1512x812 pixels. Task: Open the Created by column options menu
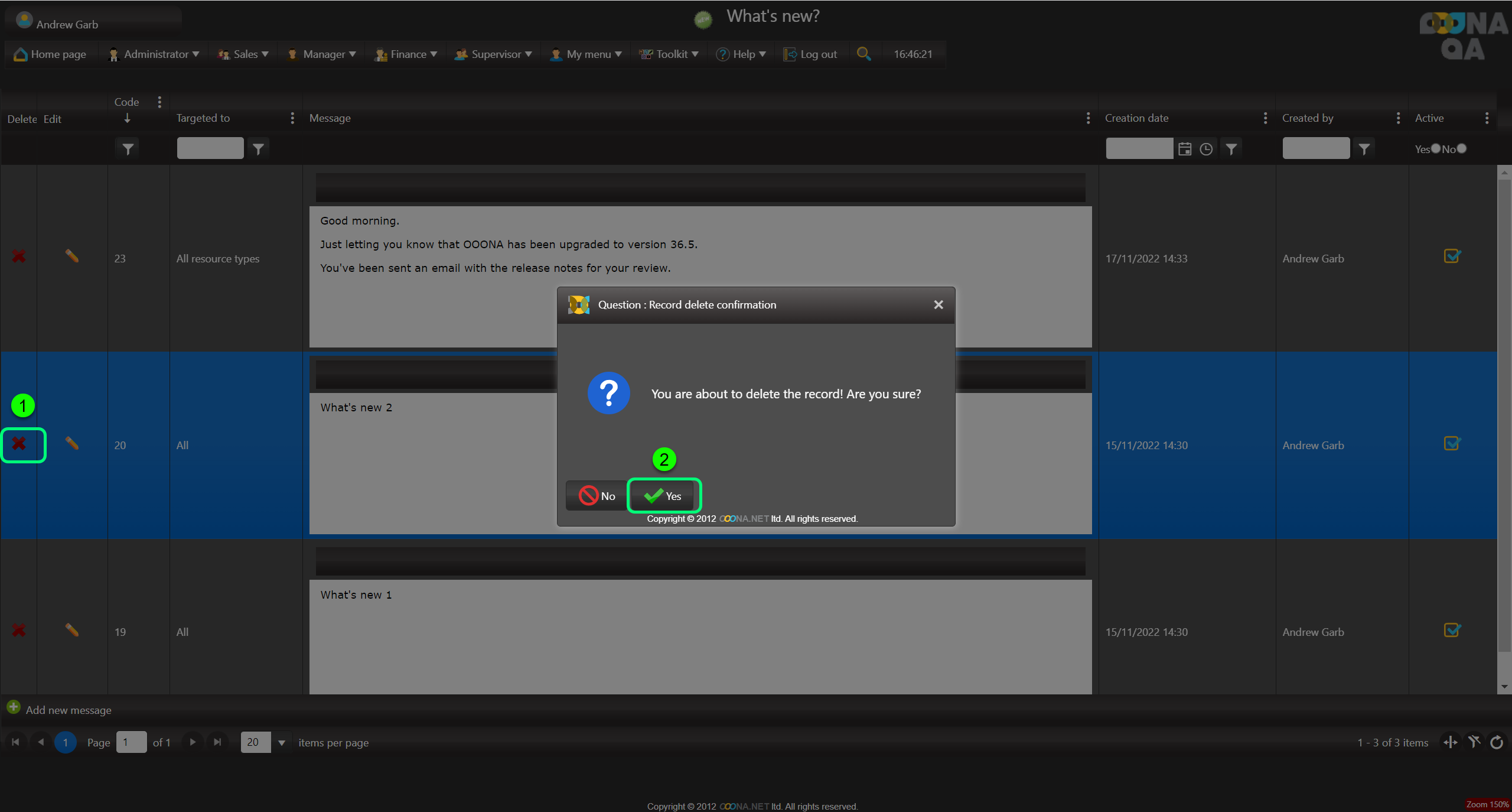(x=1398, y=118)
